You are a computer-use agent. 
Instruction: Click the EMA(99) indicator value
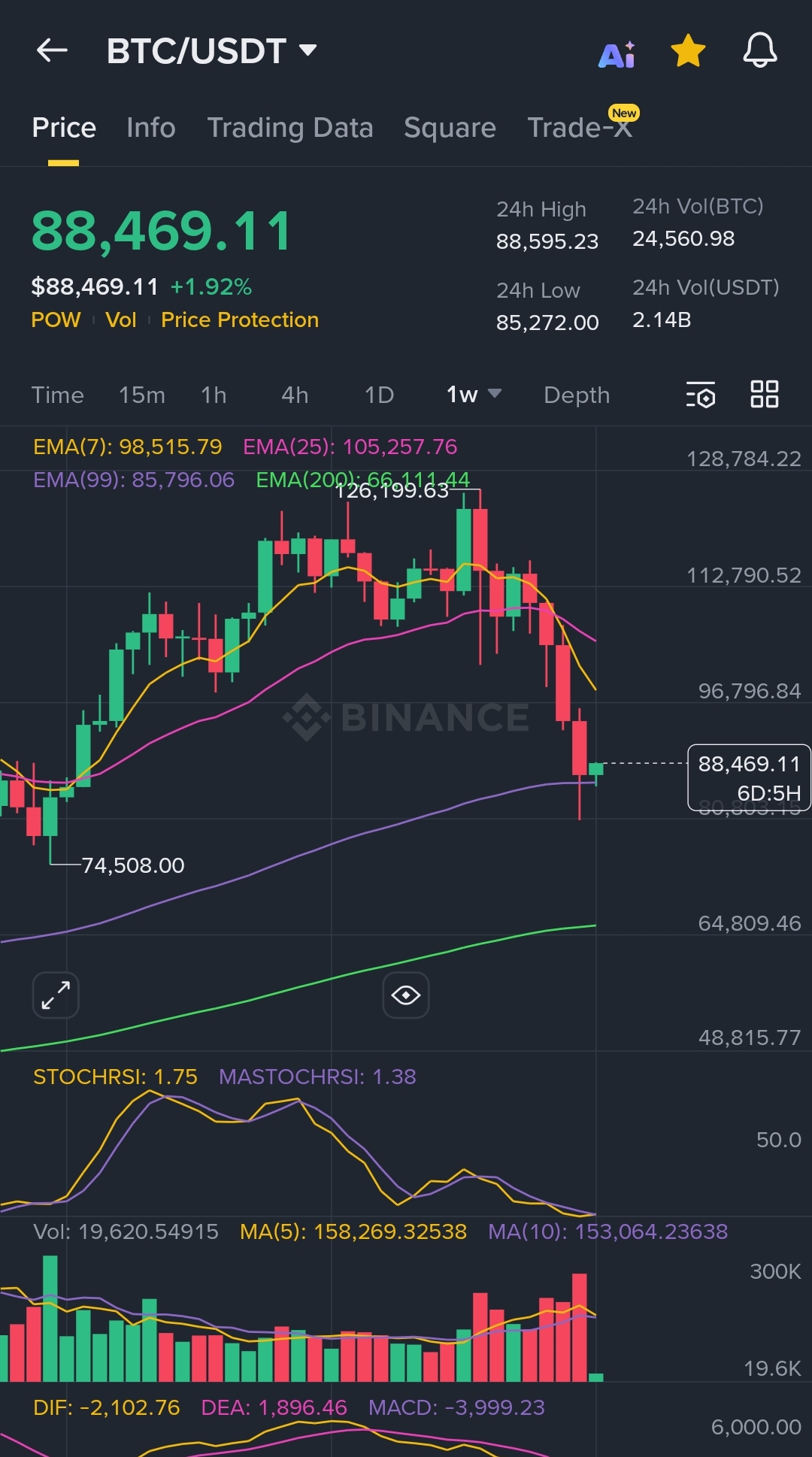tap(134, 480)
